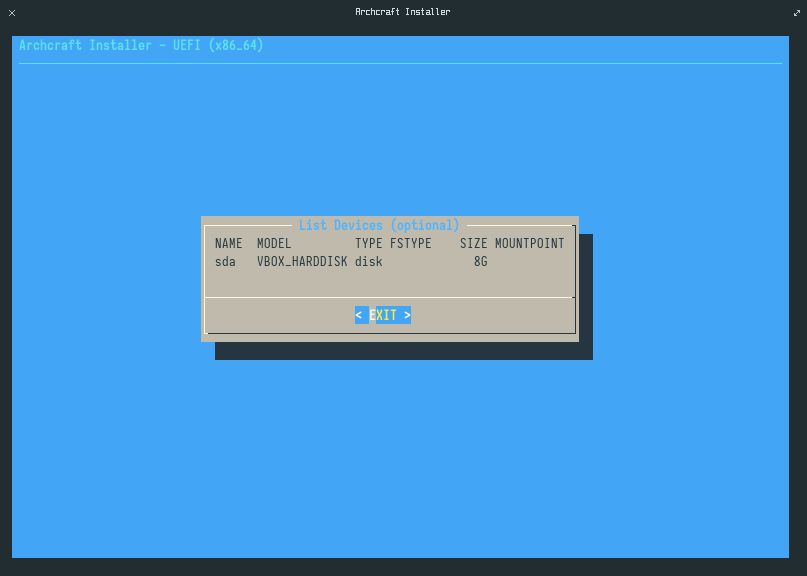Click the MODEL column header
This screenshot has width=807, height=576.
(x=274, y=243)
